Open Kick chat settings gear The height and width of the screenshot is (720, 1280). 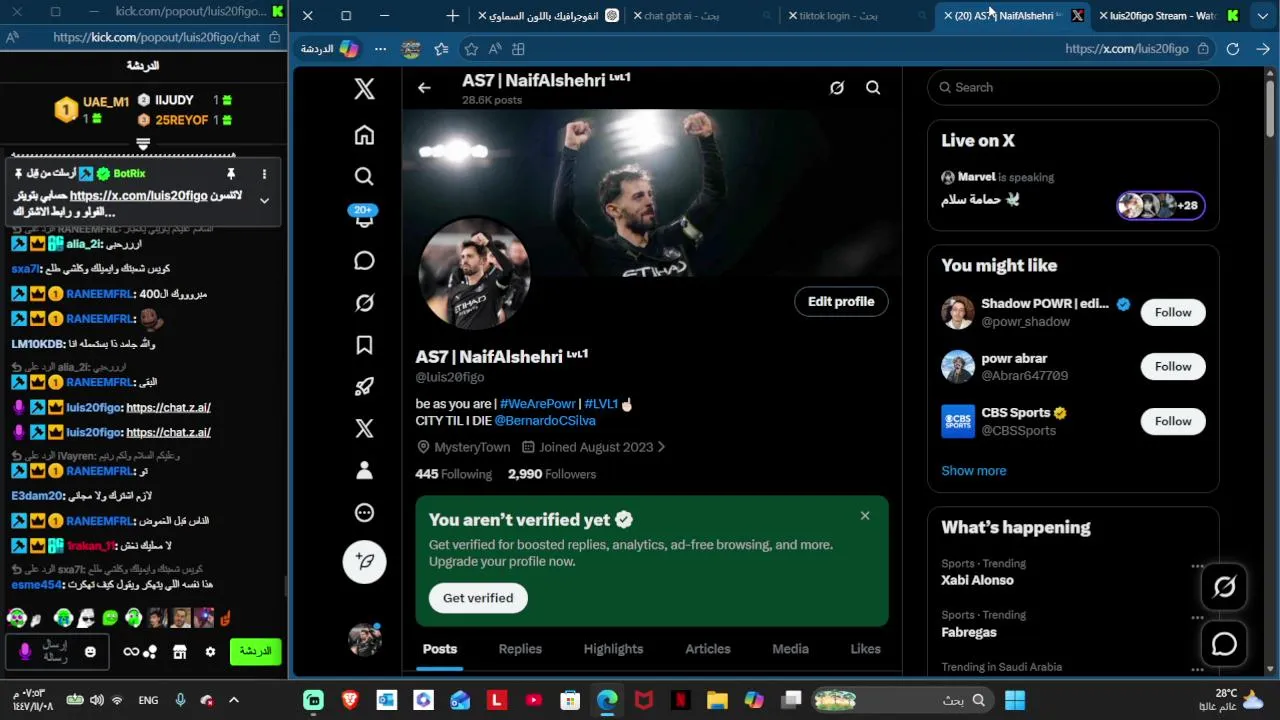tap(210, 652)
